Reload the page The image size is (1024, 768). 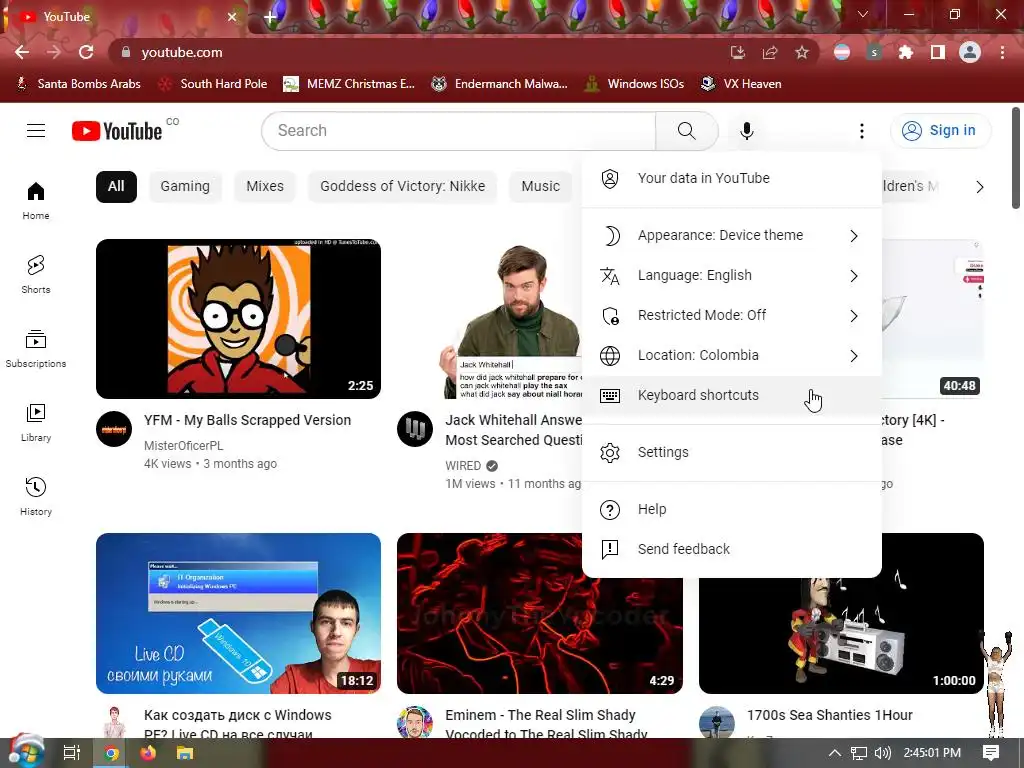(x=86, y=52)
